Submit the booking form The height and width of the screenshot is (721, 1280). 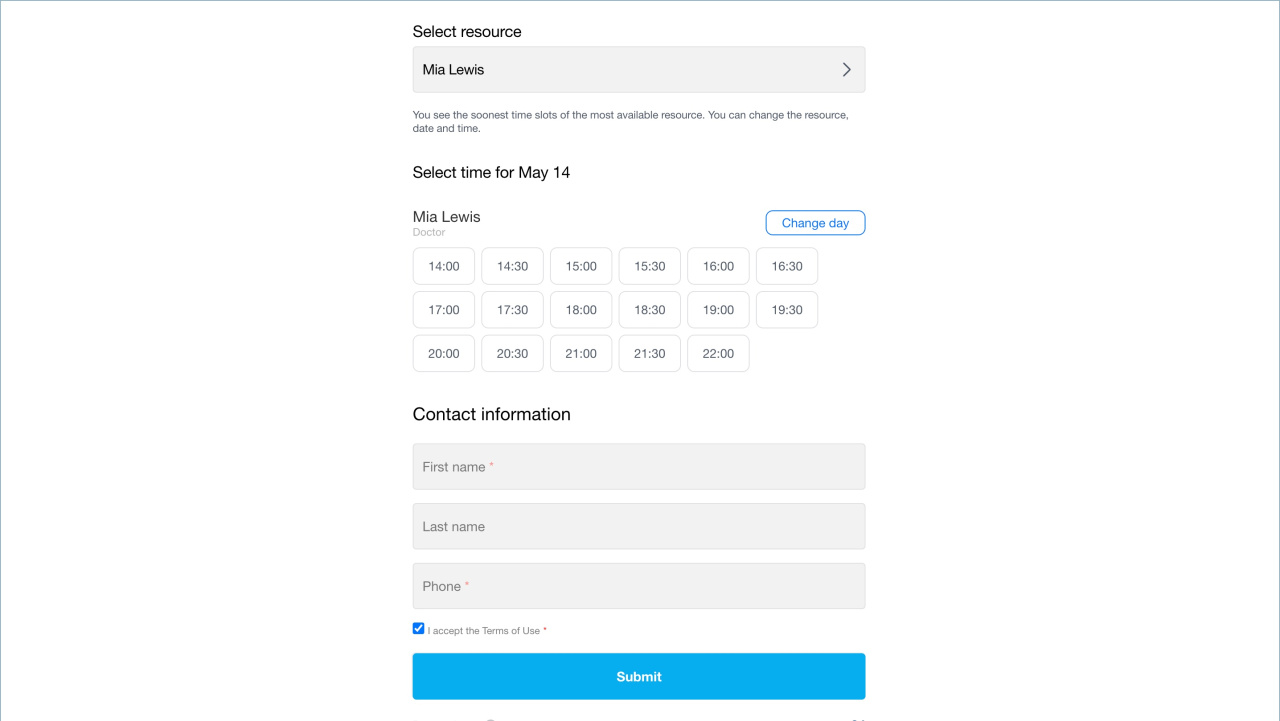point(639,677)
